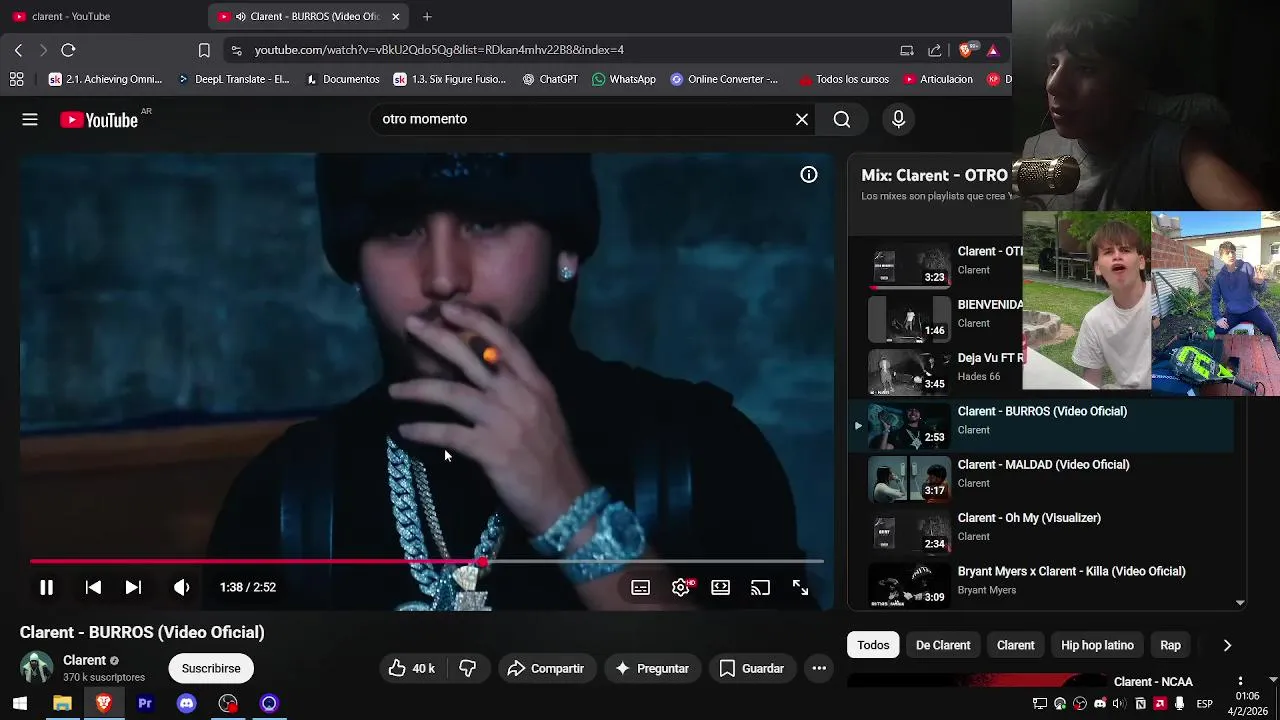Share this page from toolbar icon
This screenshot has height=720, width=1280.
click(x=934, y=50)
